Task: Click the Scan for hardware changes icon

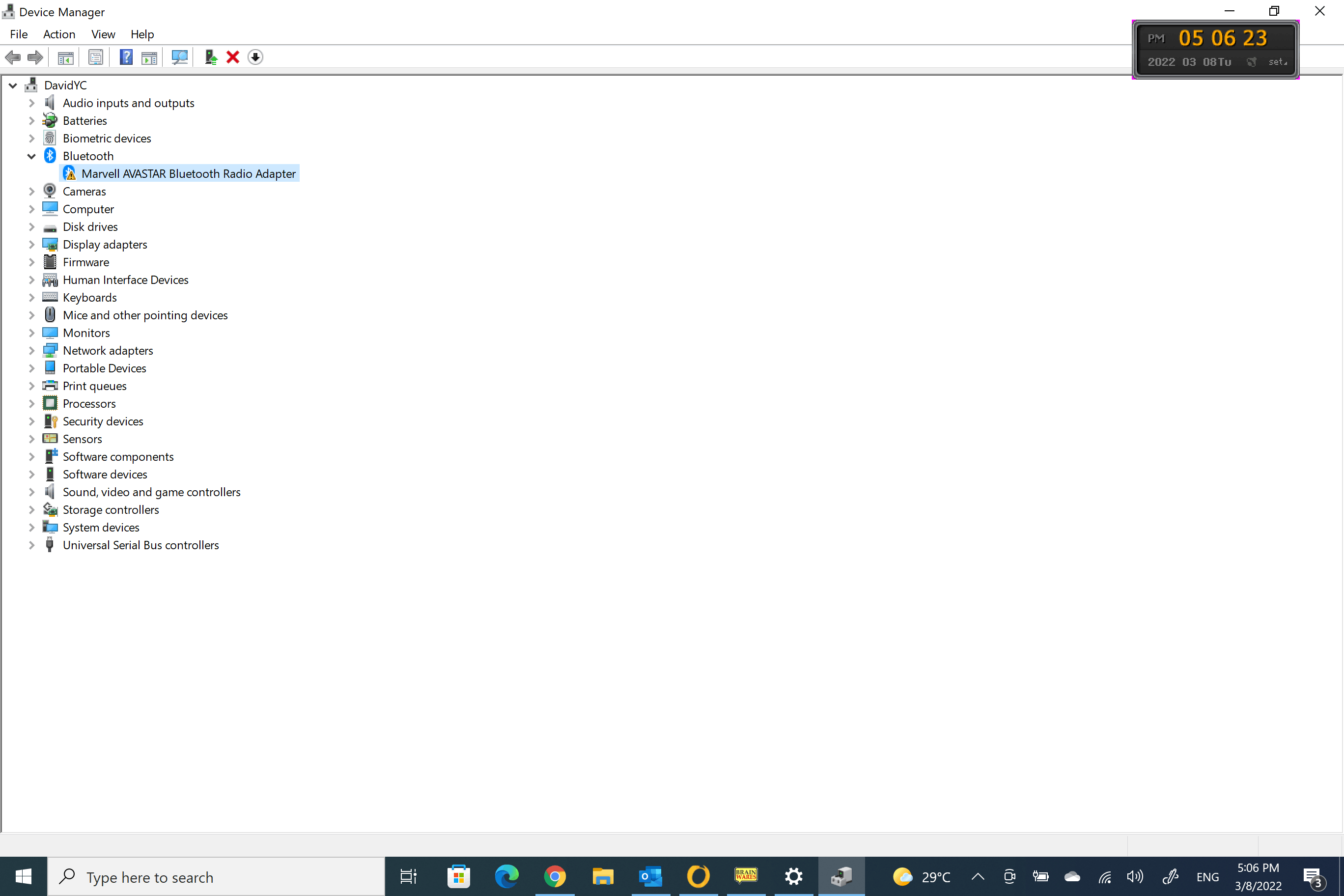Action: coord(179,57)
